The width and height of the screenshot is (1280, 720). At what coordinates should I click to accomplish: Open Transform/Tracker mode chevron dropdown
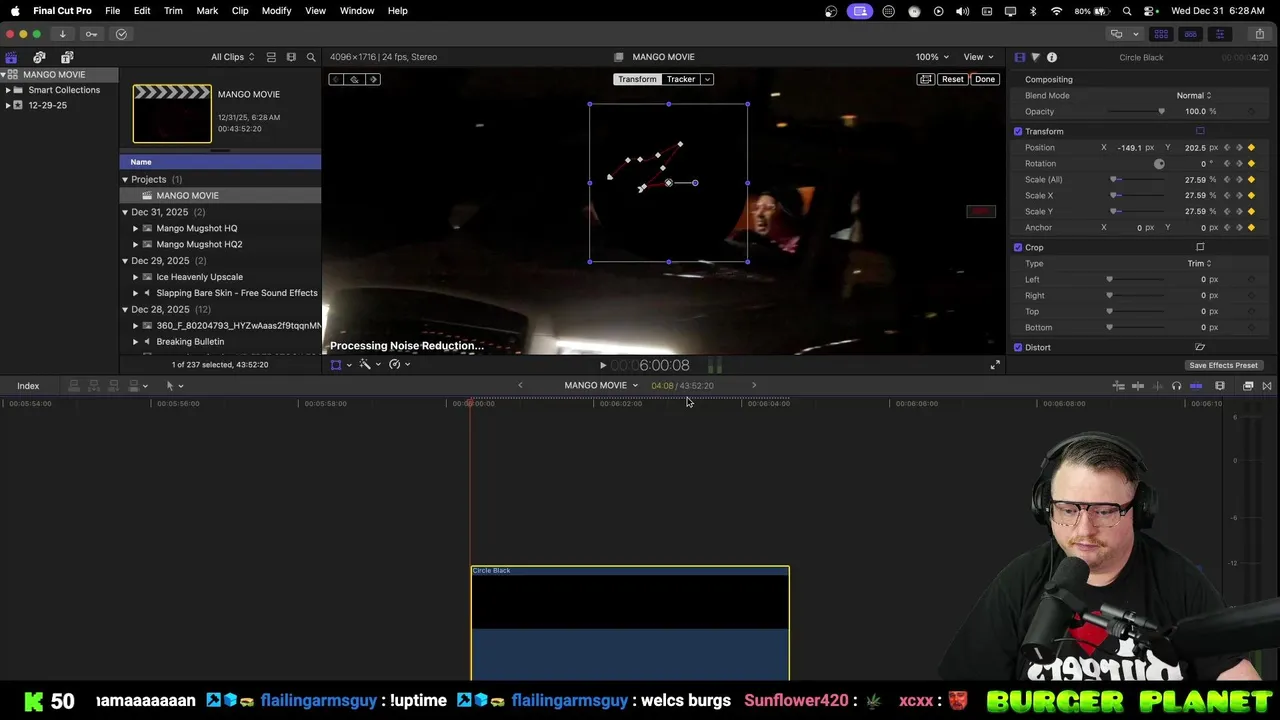click(x=707, y=79)
